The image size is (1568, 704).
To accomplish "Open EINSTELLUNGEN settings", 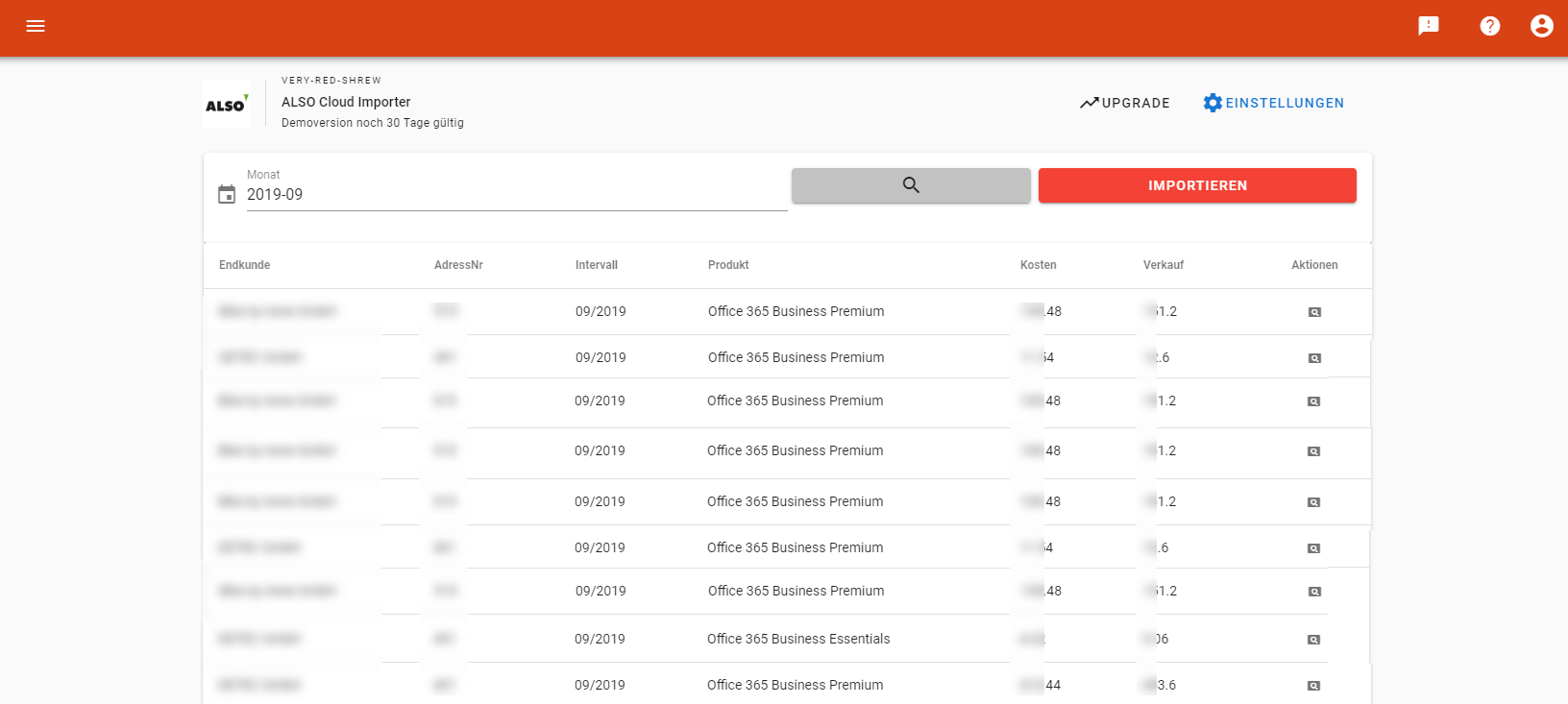I will point(1273,103).
